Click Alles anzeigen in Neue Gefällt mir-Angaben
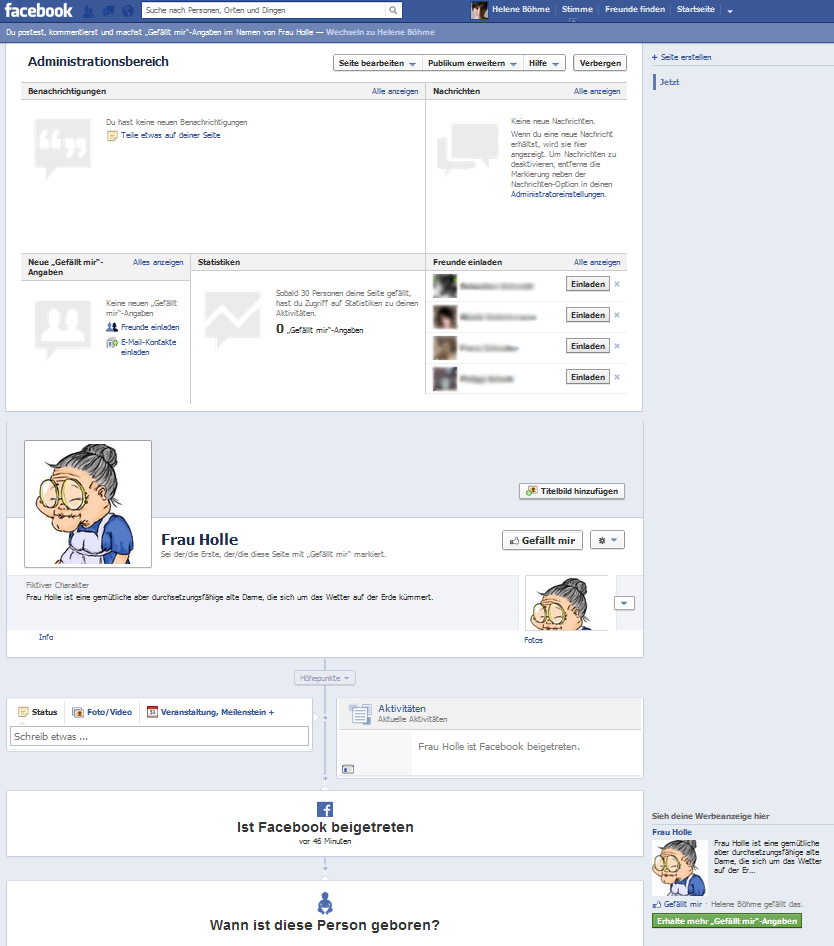Viewport: 834px width, 946px height. click(158, 262)
